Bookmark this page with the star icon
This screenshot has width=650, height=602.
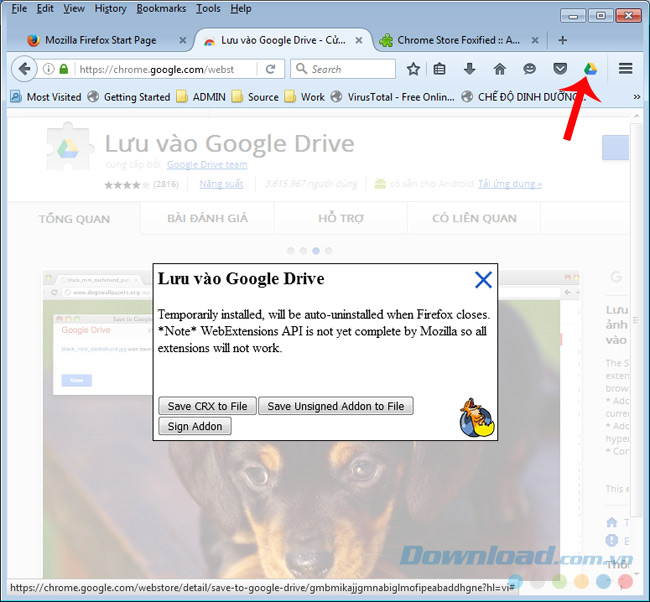click(413, 69)
